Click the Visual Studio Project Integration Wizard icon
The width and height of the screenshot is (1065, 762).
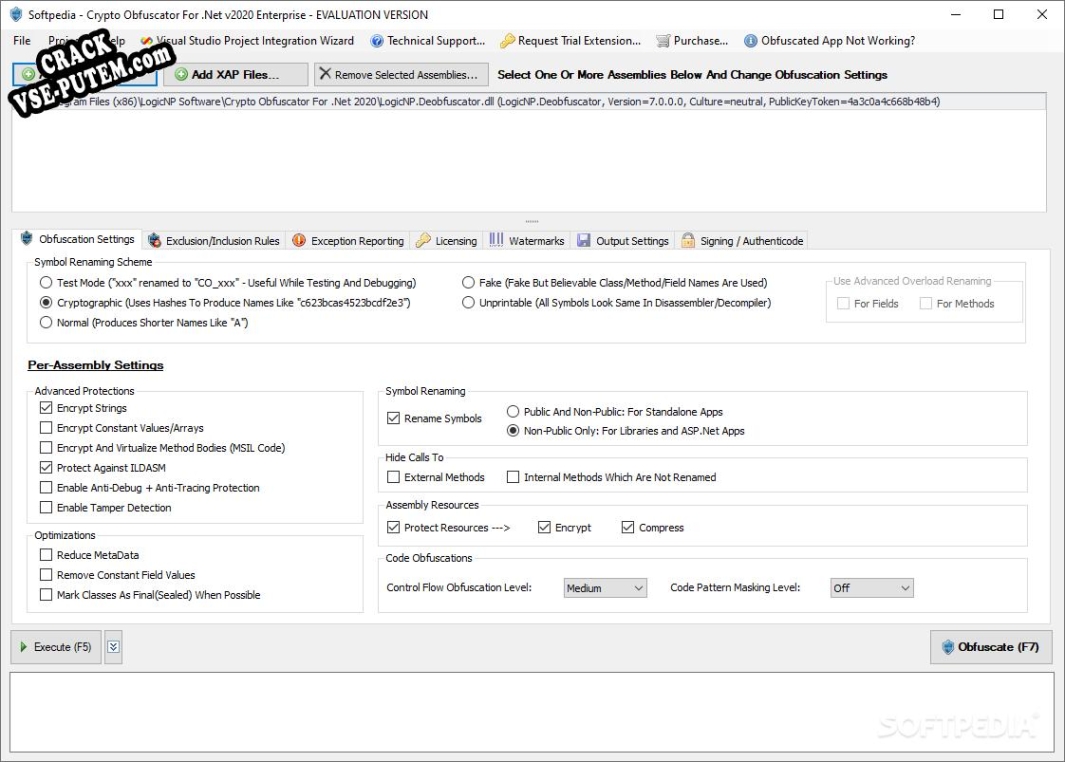point(146,41)
